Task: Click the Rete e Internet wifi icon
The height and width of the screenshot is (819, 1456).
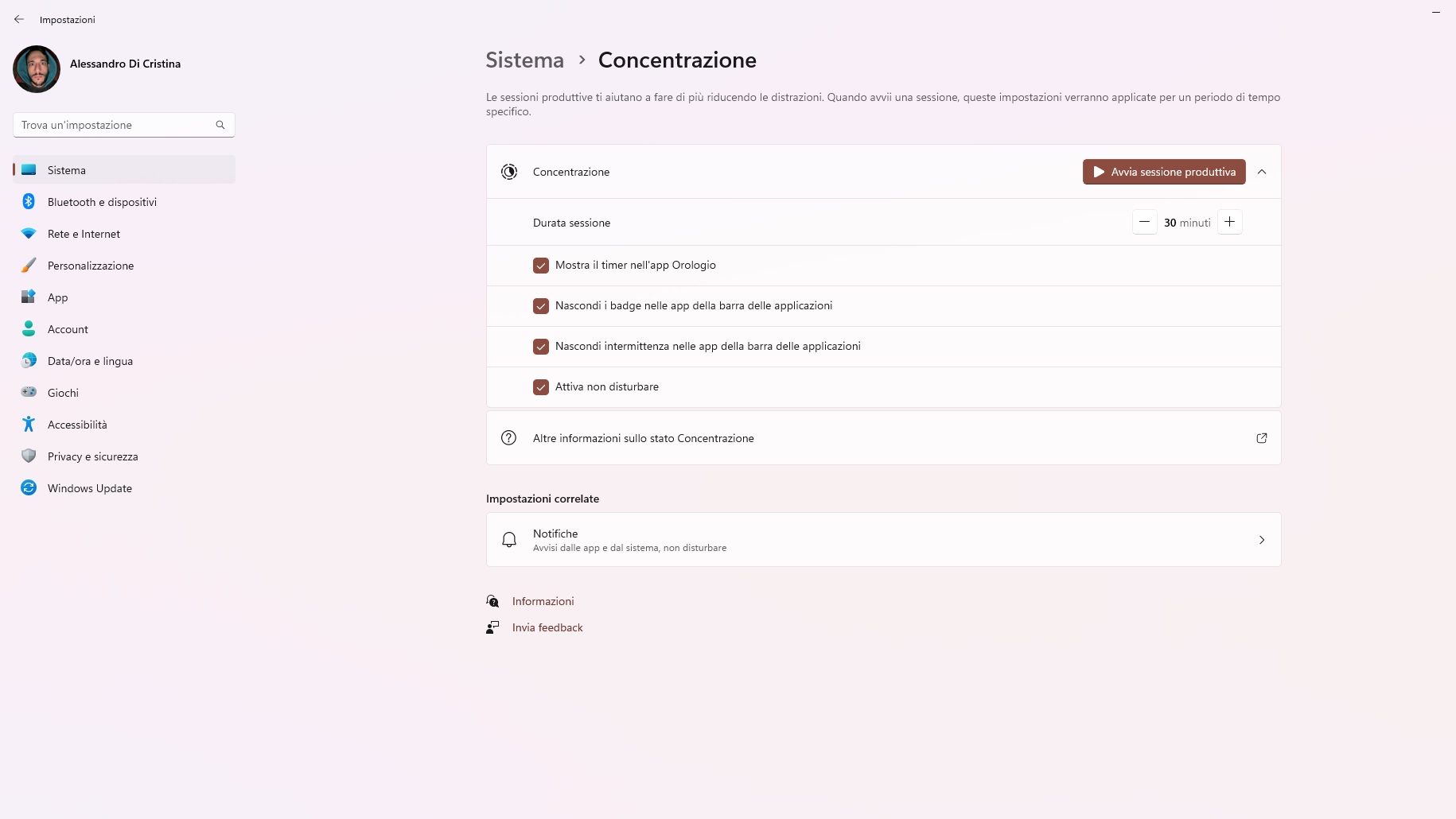Action: [x=29, y=234]
